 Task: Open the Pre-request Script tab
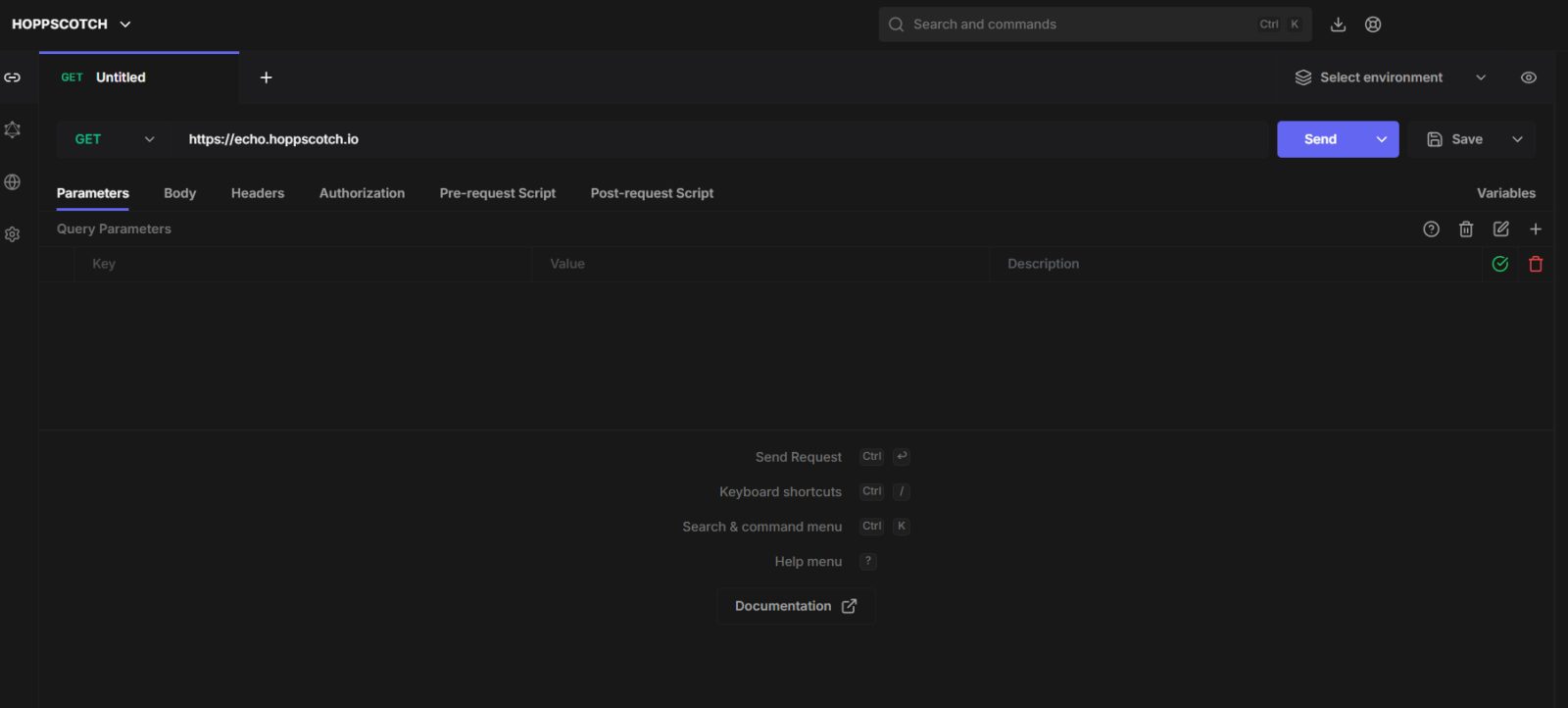point(498,193)
